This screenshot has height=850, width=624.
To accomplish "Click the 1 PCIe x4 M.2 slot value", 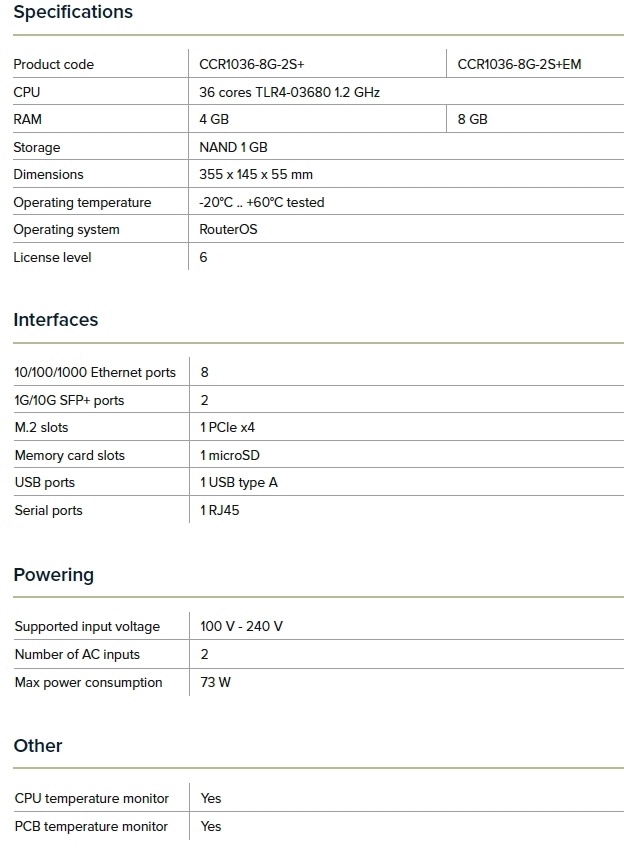I will (227, 427).
